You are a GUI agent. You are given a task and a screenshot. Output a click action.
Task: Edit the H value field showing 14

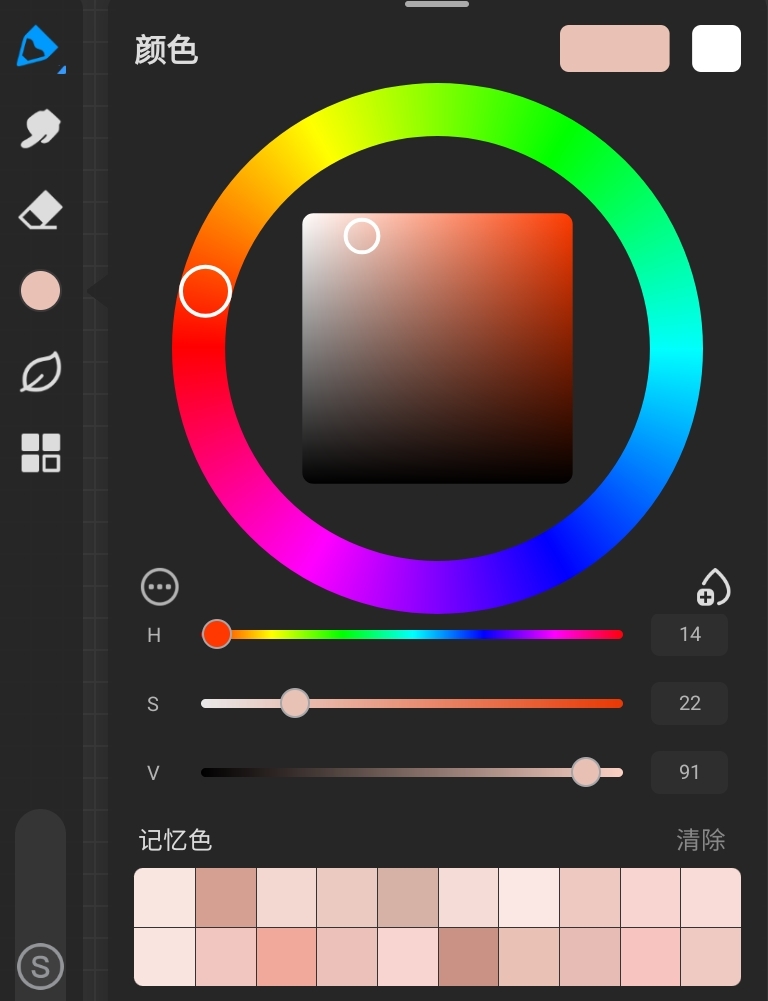(689, 634)
